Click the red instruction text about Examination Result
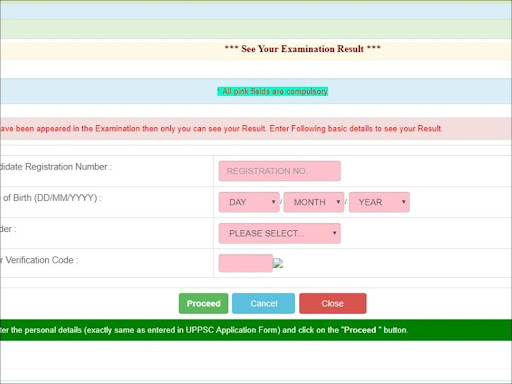512x384 pixels. coord(221,129)
